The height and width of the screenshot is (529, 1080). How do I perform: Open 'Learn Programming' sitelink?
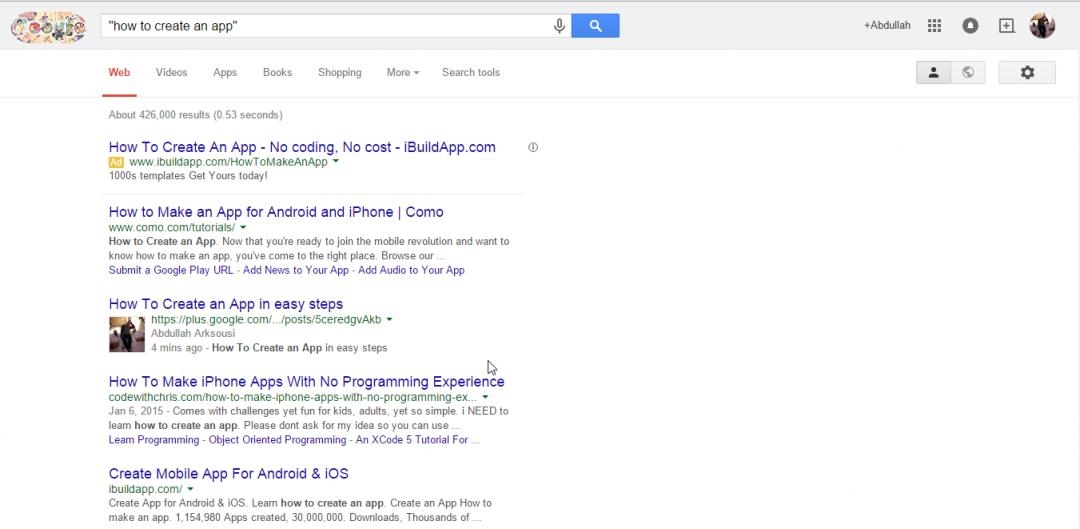(154, 439)
